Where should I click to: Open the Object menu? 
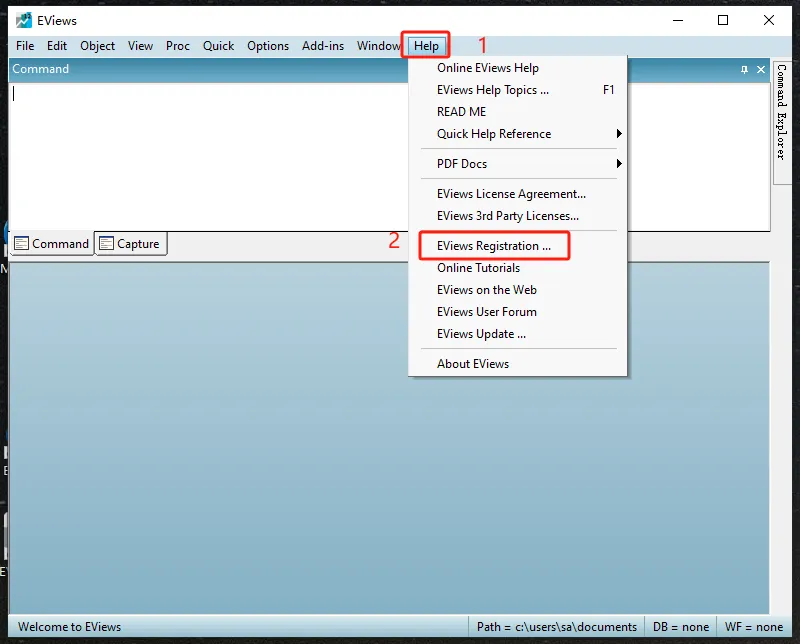click(97, 46)
